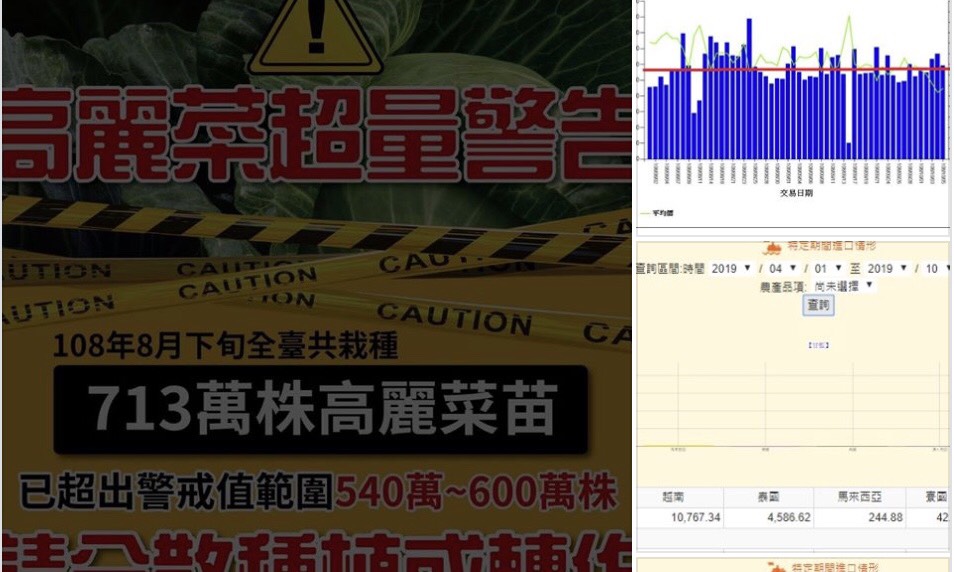This screenshot has height=572, width=954.
Task: Click the red 540萬~600萬株 text
Action: coord(476,492)
